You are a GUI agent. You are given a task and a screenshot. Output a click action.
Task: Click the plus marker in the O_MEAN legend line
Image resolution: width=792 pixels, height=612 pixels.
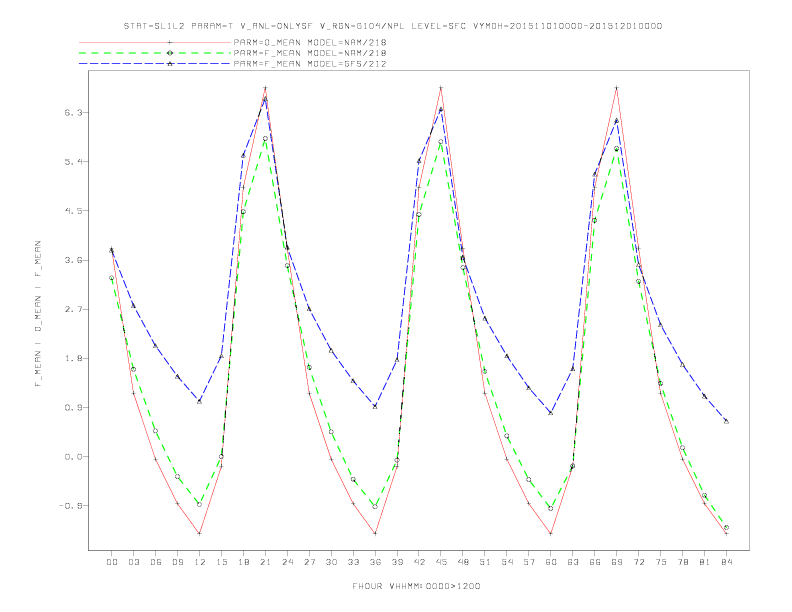170,42
